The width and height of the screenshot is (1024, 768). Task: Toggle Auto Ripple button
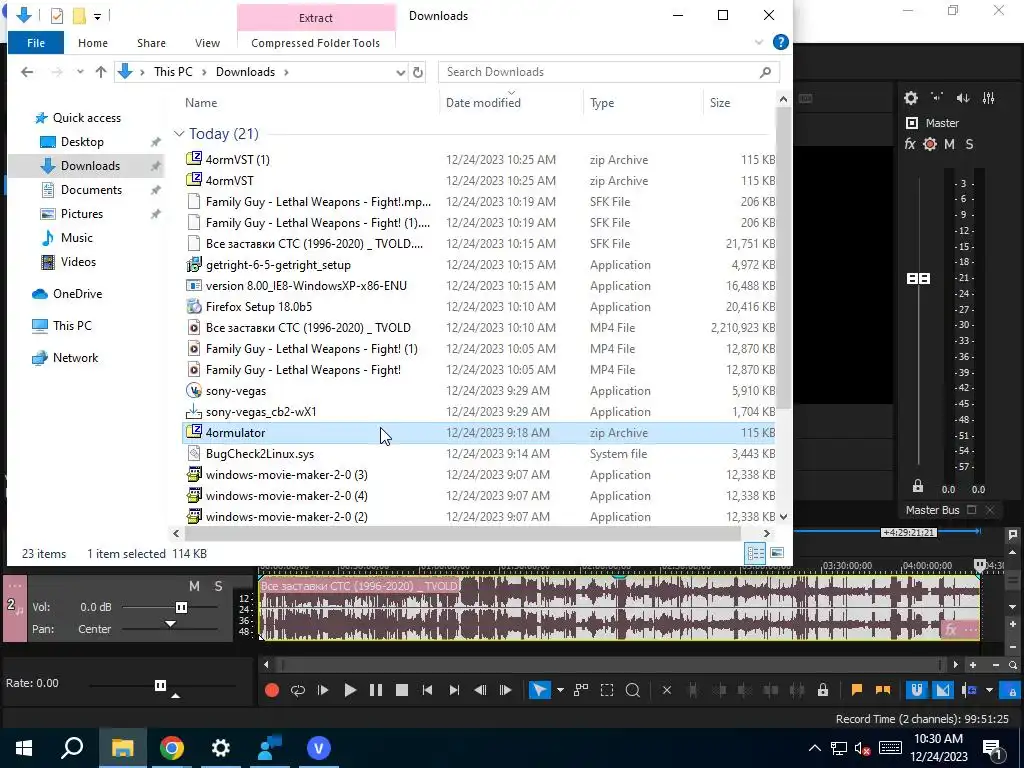[969, 690]
